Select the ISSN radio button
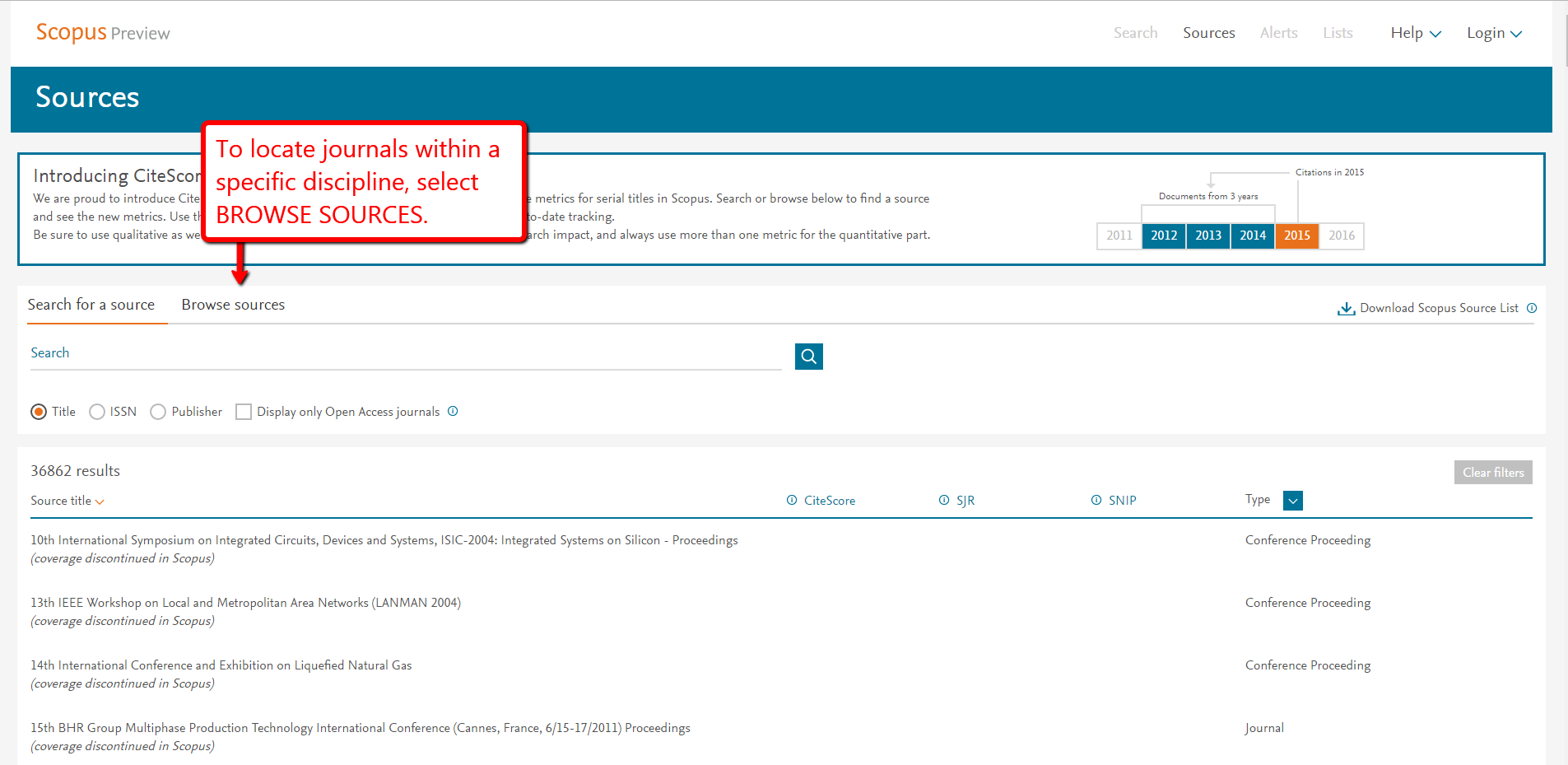 [97, 412]
